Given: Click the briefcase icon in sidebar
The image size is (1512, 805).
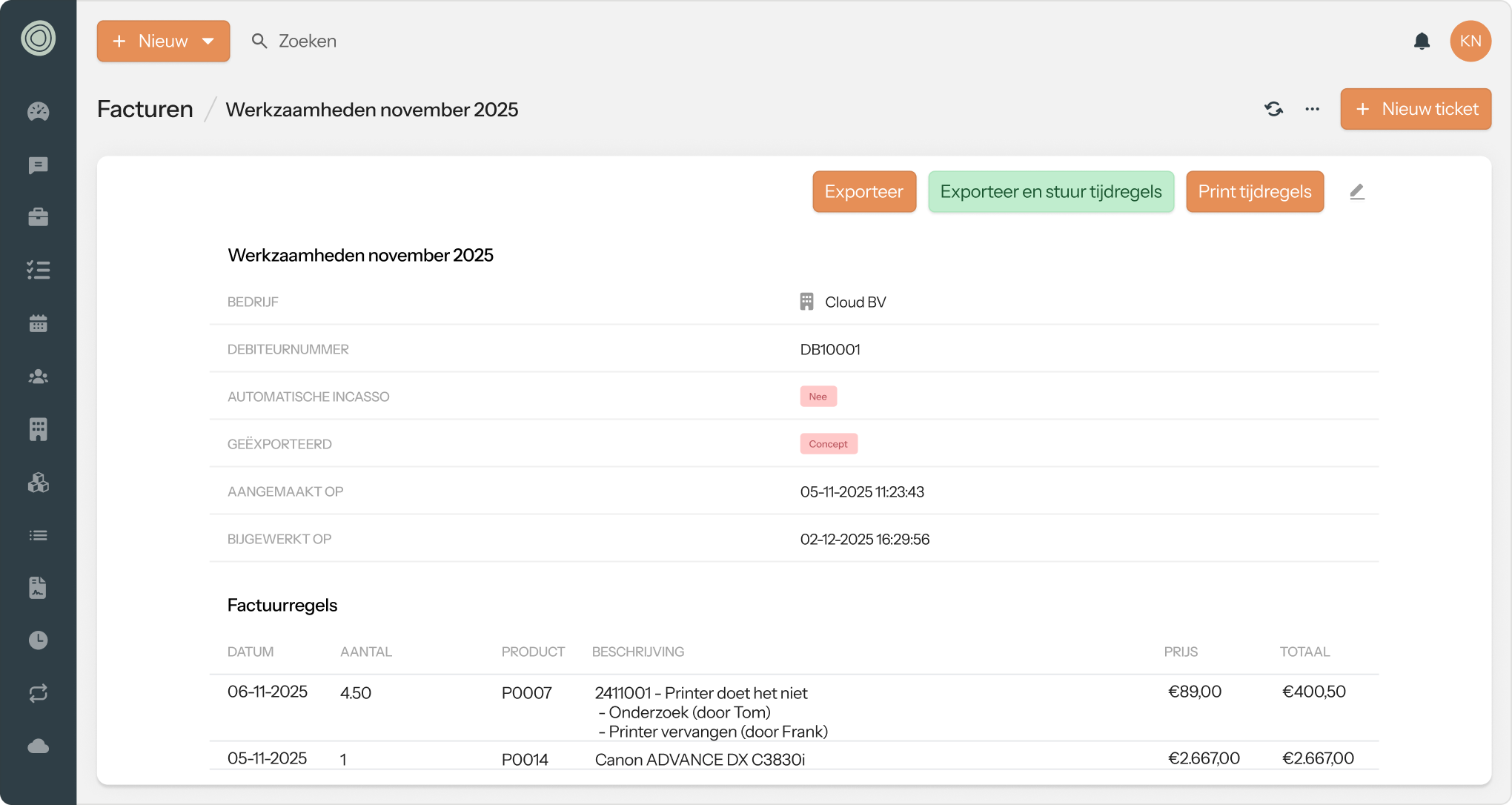Looking at the screenshot, I should click(39, 217).
